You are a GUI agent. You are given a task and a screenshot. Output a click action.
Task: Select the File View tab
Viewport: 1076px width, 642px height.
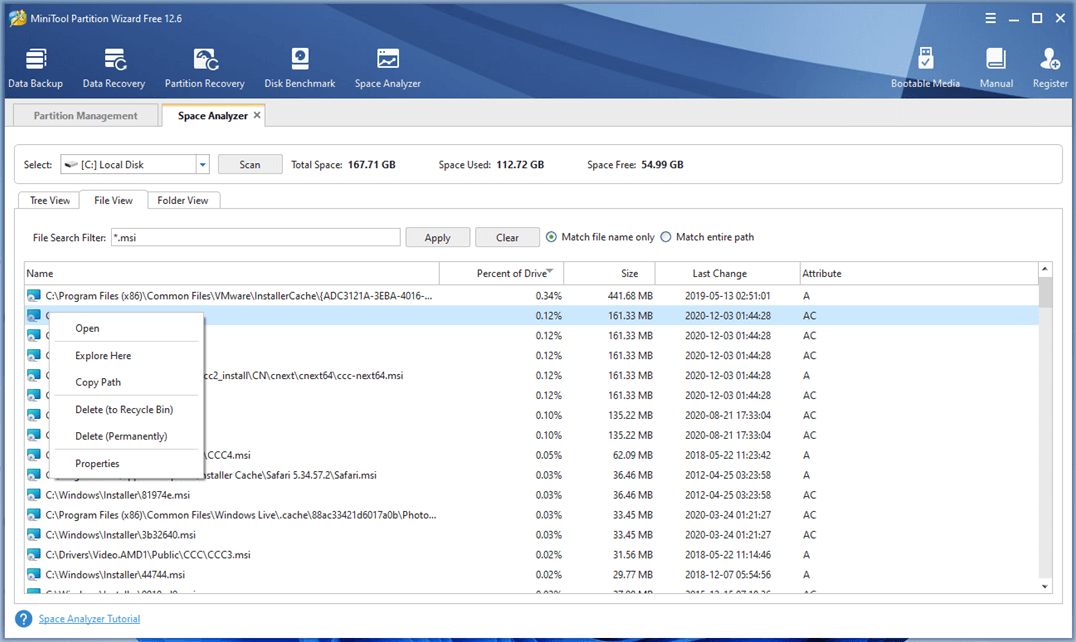[x=113, y=200]
